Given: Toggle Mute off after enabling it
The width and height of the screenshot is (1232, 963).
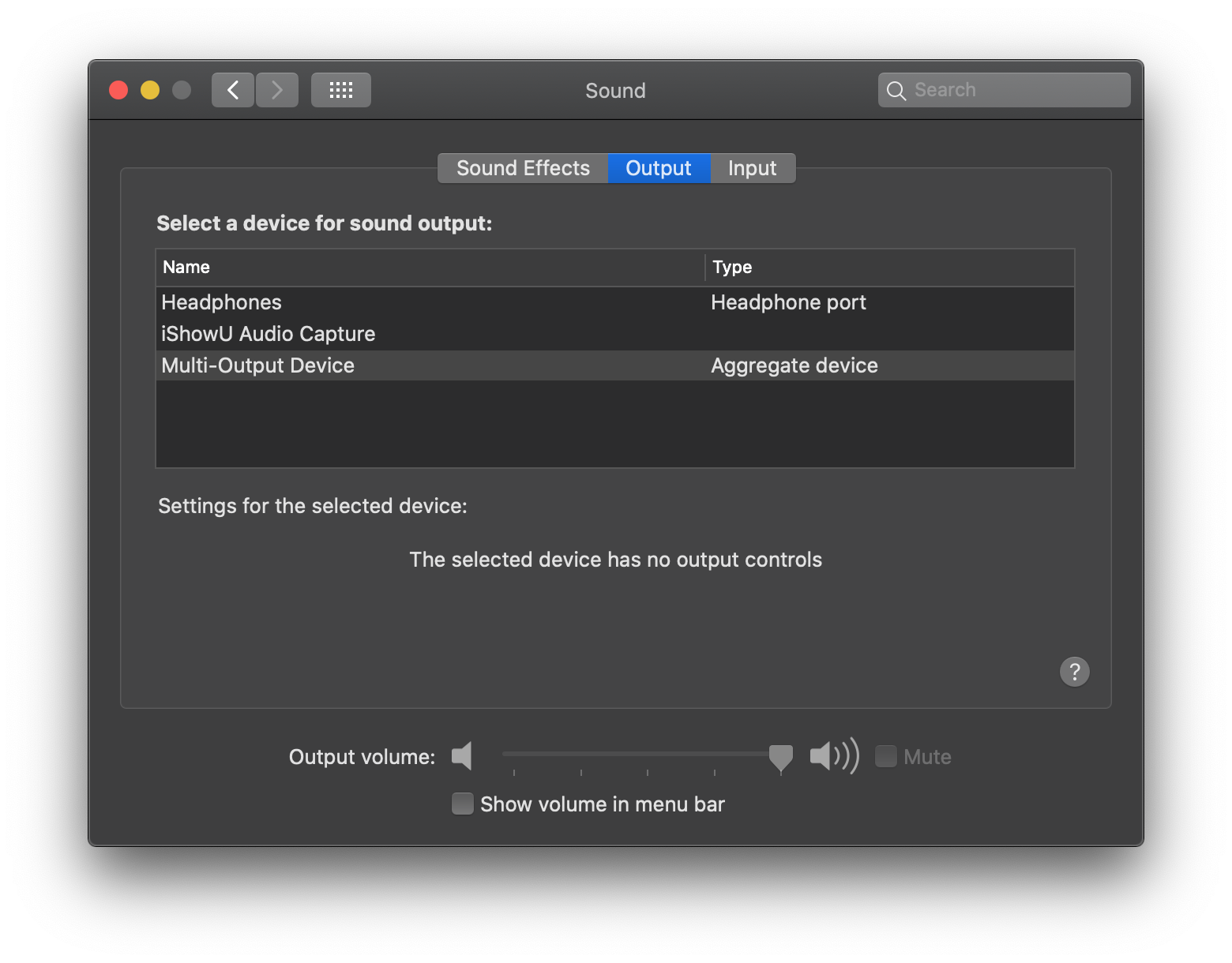Looking at the screenshot, I should pyautogui.click(x=885, y=756).
